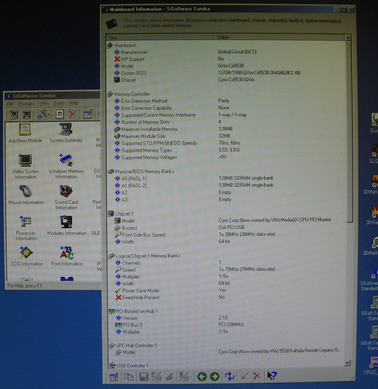Screen dimensions: 378x389
Task: Select the Front Side Bus Speed row
Action: click(227, 235)
